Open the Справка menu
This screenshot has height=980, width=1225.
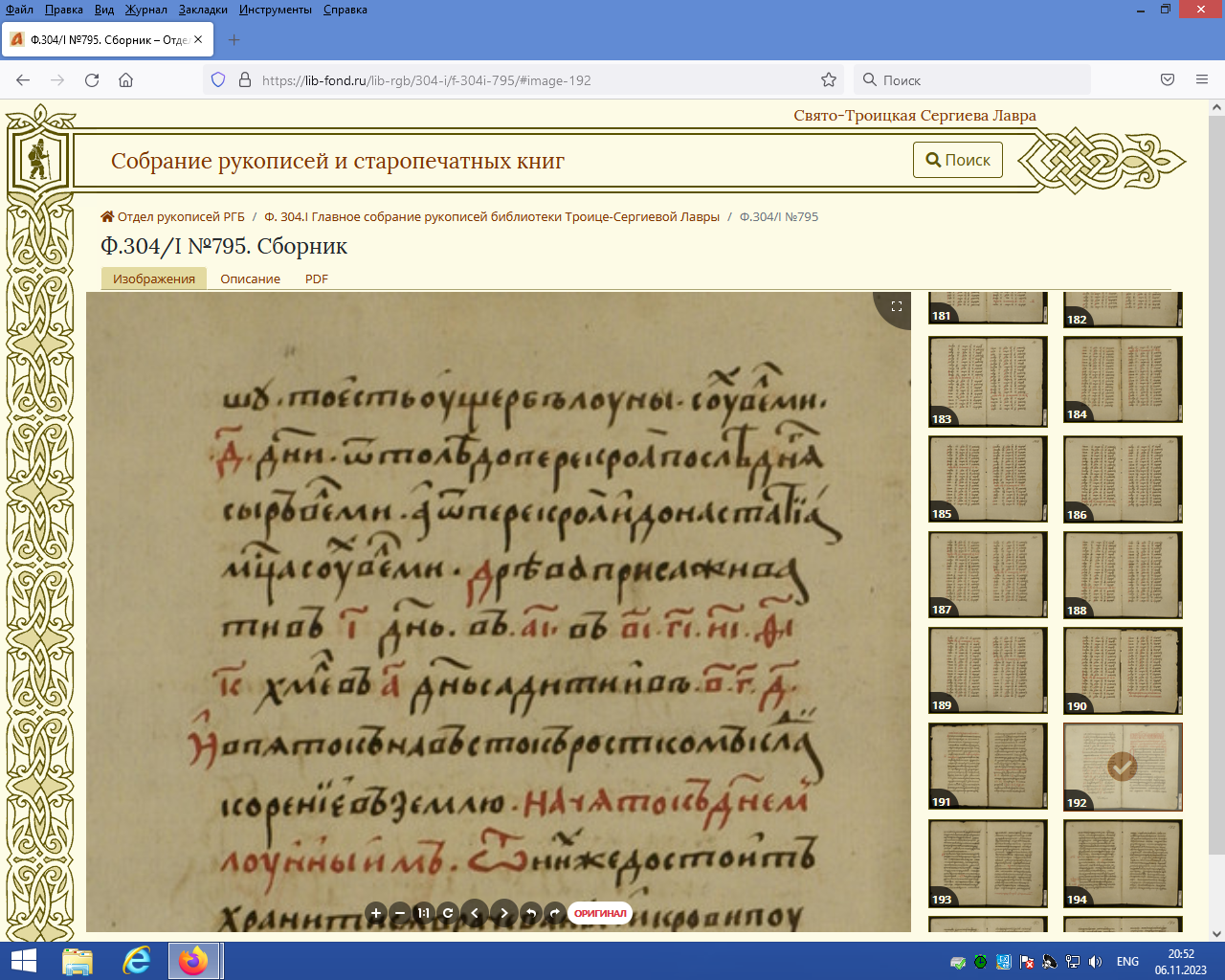click(x=345, y=10)
